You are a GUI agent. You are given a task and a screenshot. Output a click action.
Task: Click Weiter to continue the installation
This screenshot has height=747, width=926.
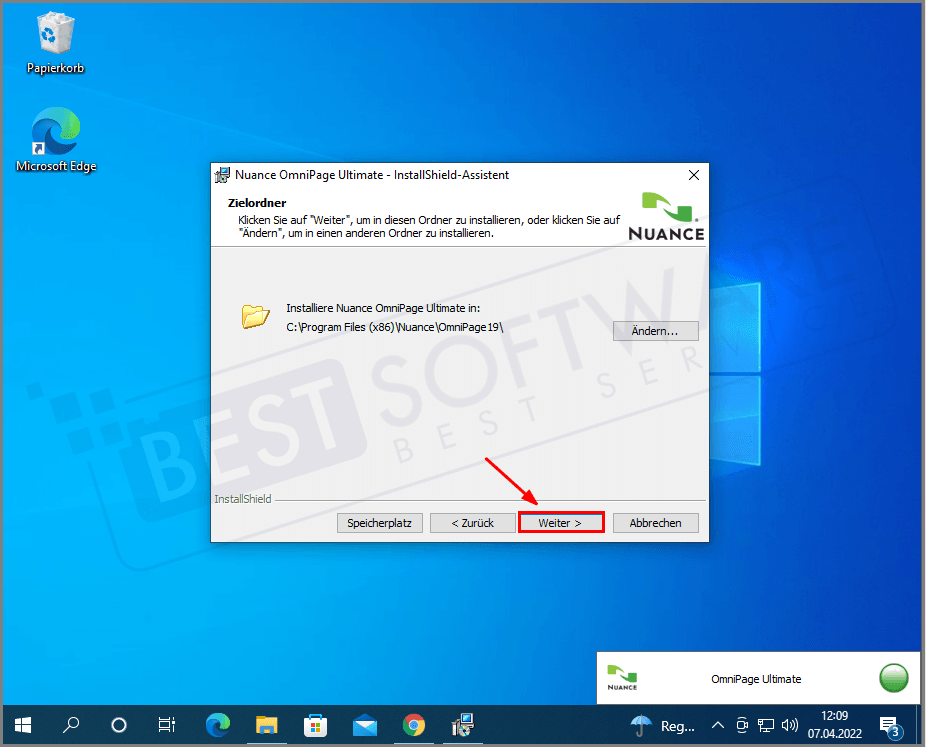point(561,522)
